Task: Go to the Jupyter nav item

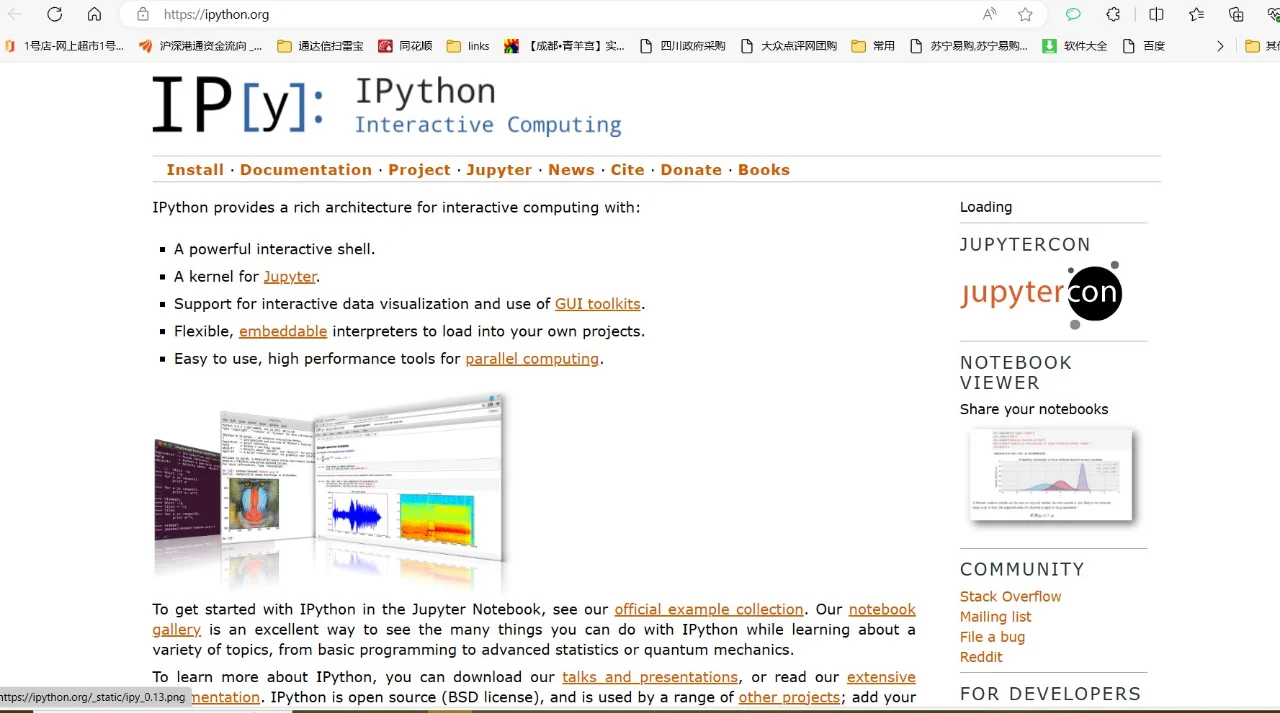Action: pyautogui.click(x=499, y=170)
